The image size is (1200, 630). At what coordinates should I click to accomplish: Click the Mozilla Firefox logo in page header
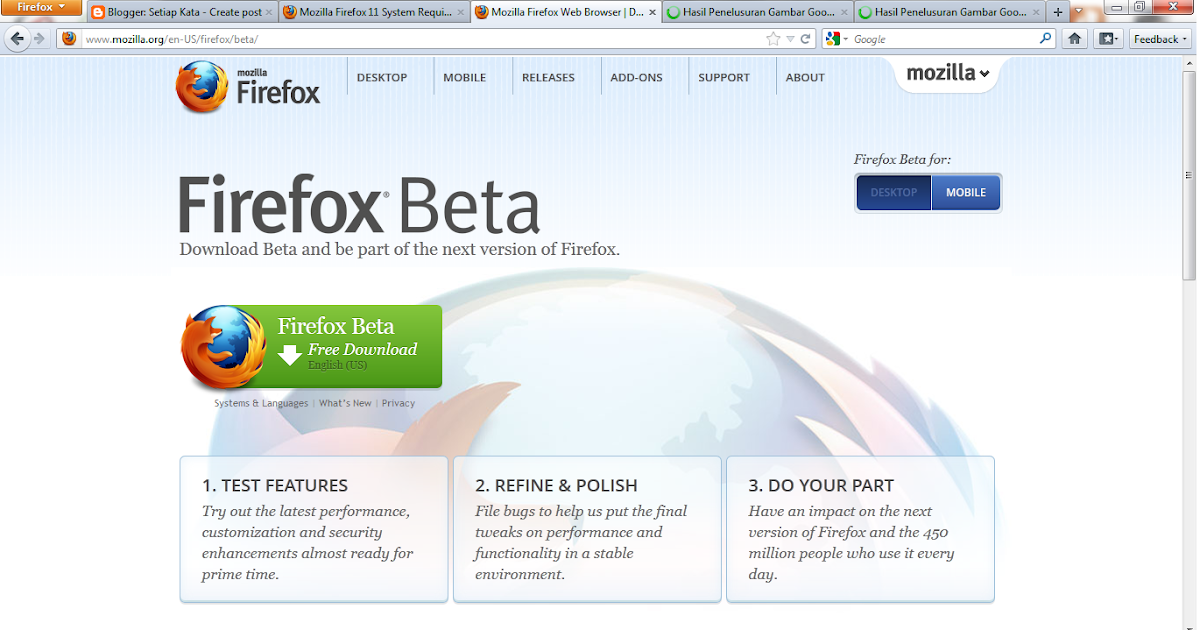[x=248, y=86]
